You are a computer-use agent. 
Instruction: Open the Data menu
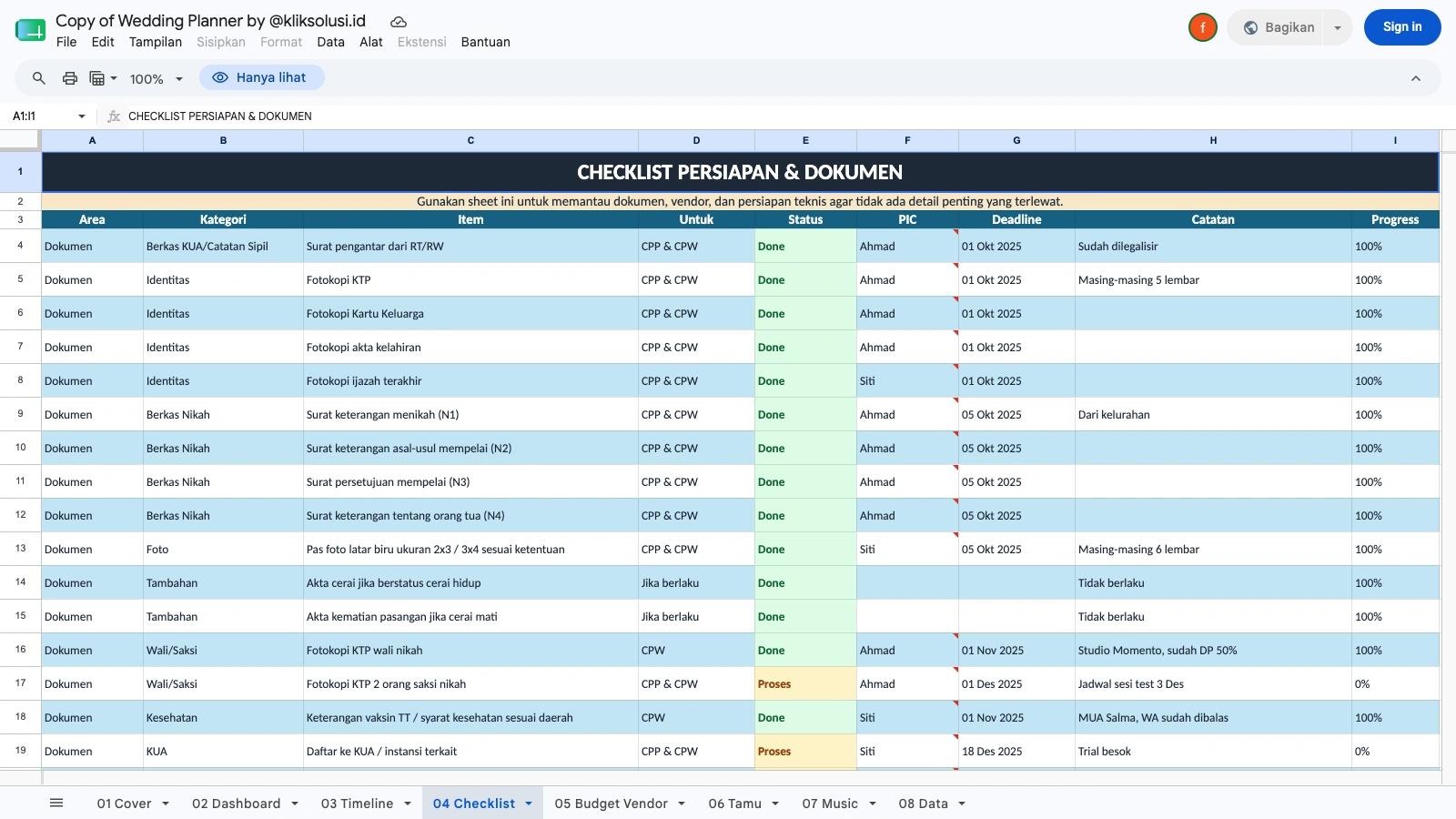(330, 42)
